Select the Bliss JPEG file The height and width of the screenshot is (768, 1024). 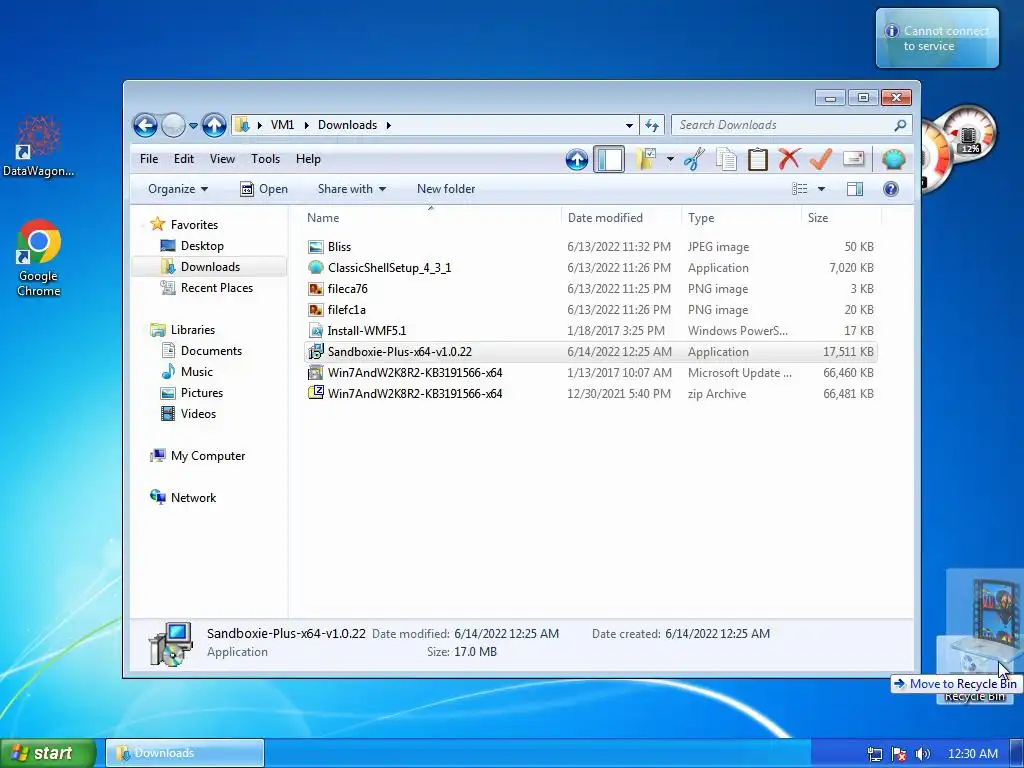click(x=591, y=247)
